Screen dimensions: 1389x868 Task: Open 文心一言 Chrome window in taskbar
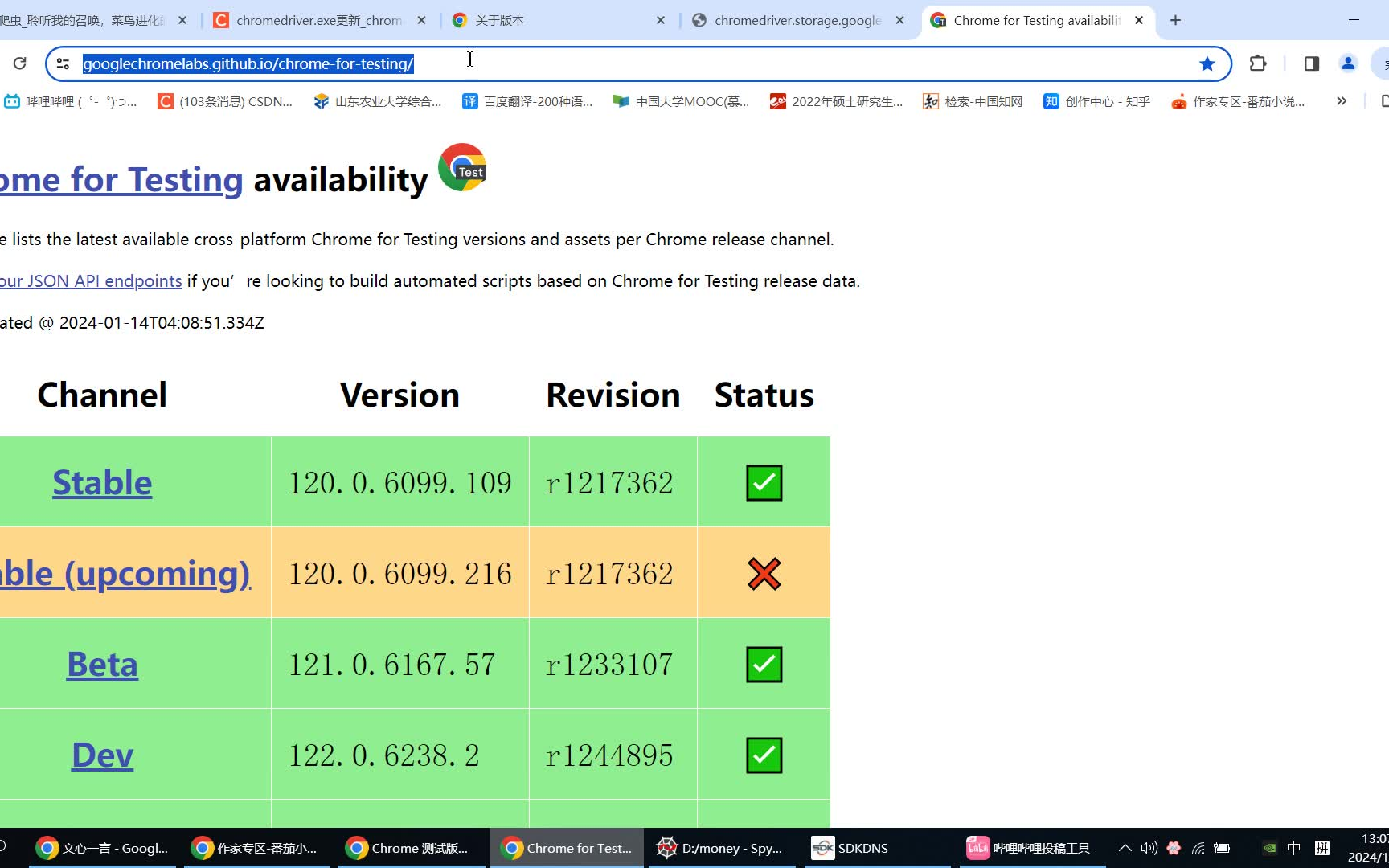pyautogui.click(x=102, y=848)
